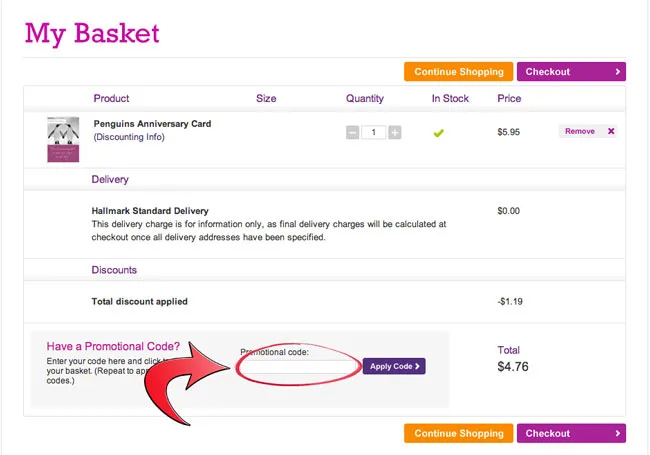Viewport: 650px width, 455px height.
Task: Click Continue Shopping below the basket table
Action: click(x=459, y=433)
